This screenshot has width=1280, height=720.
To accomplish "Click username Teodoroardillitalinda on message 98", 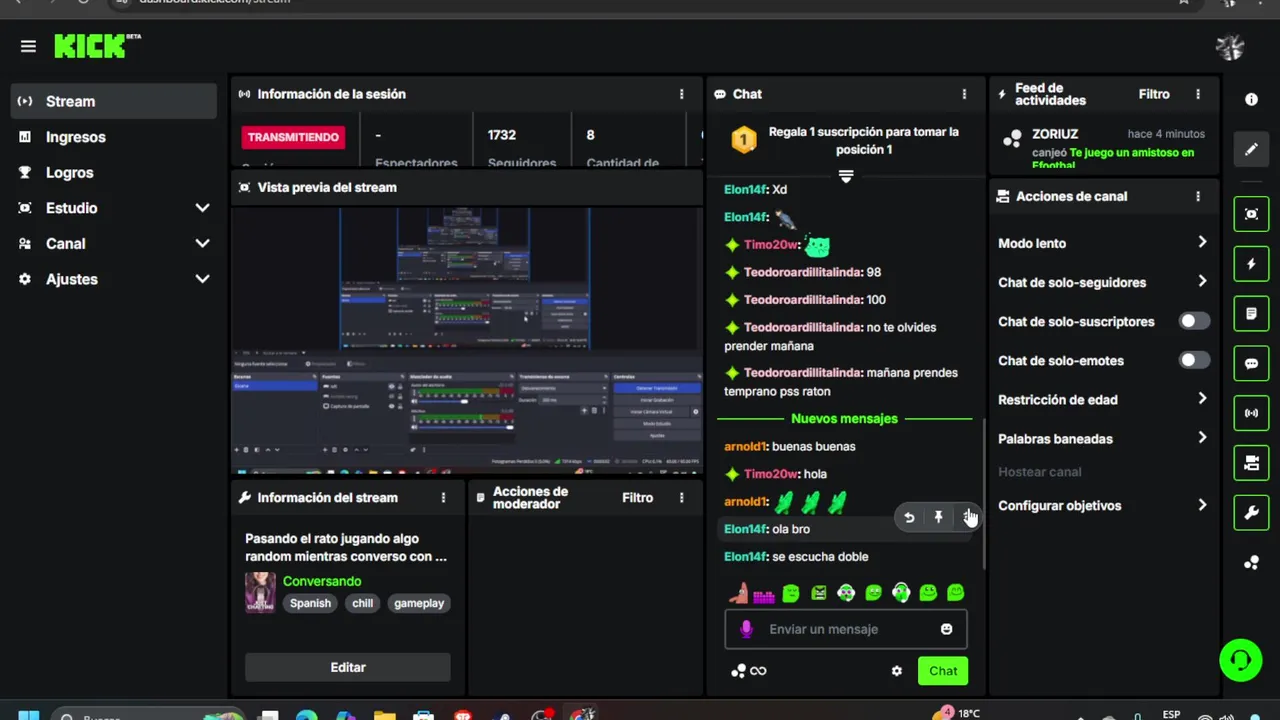I will click(804, 272).
